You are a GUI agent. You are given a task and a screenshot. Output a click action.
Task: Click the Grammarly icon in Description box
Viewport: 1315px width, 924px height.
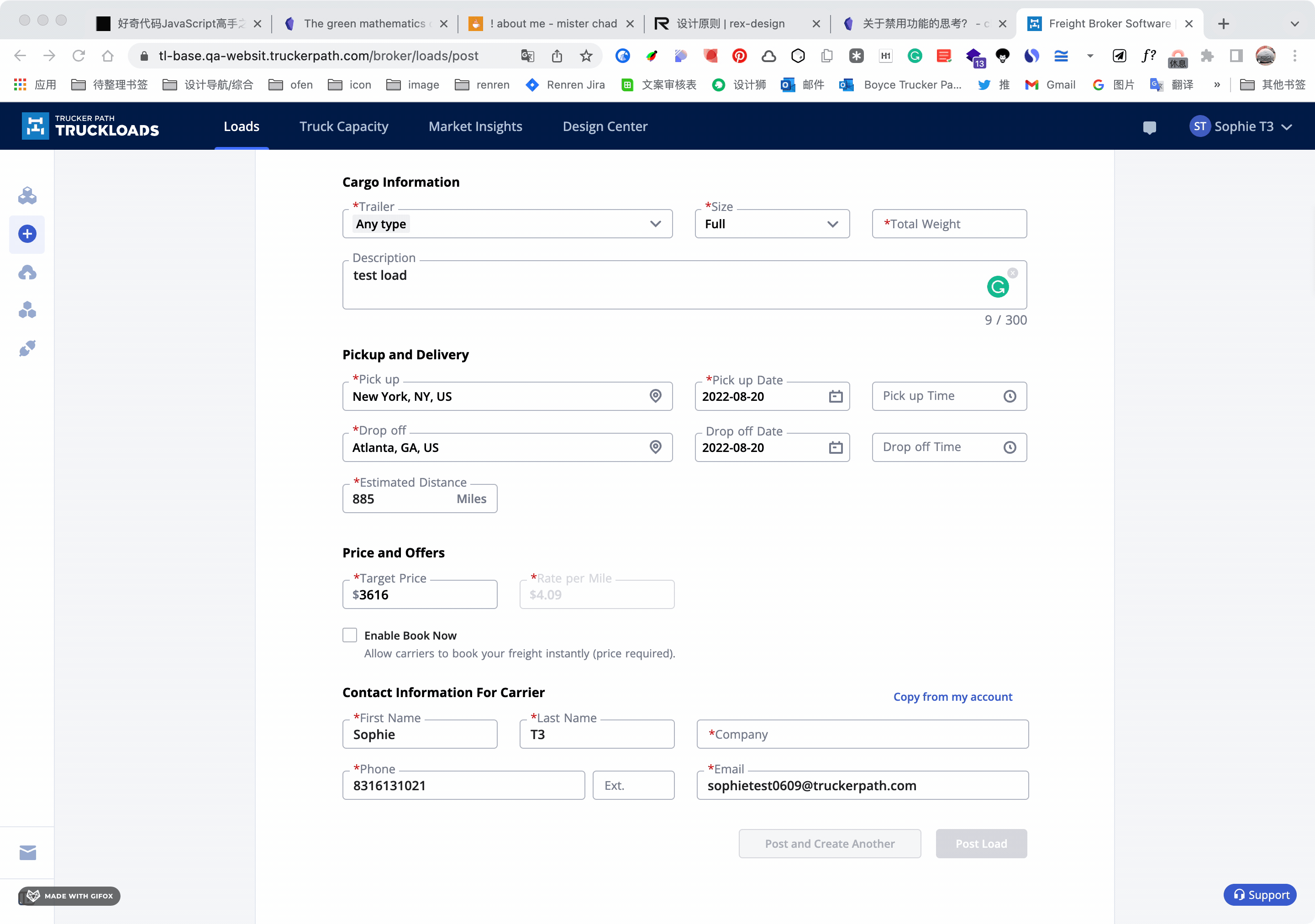click(x=997, y=286)
